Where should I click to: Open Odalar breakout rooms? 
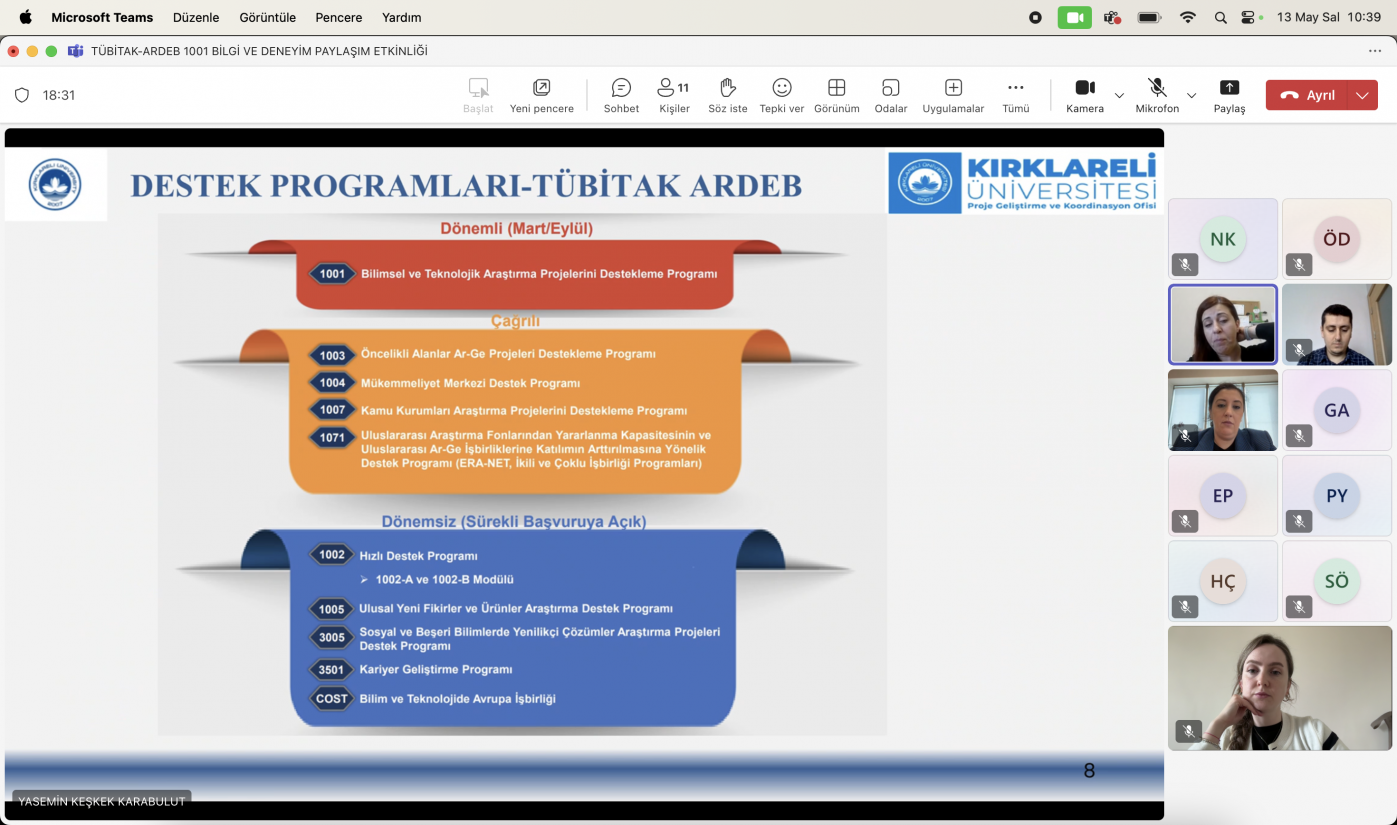pyautogui.click(x=891, y=95)
